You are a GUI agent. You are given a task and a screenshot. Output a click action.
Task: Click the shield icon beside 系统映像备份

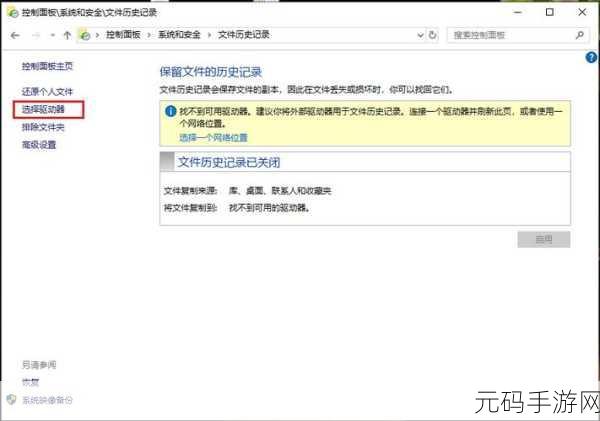(x=11, y=400)
